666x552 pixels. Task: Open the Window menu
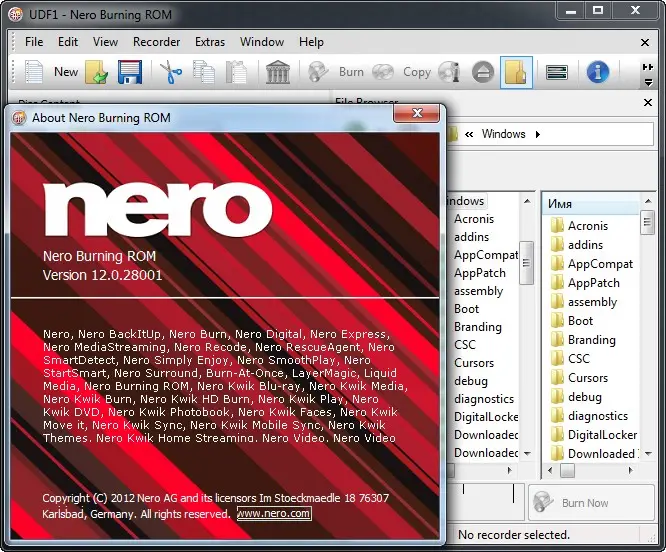click(262, 42)
